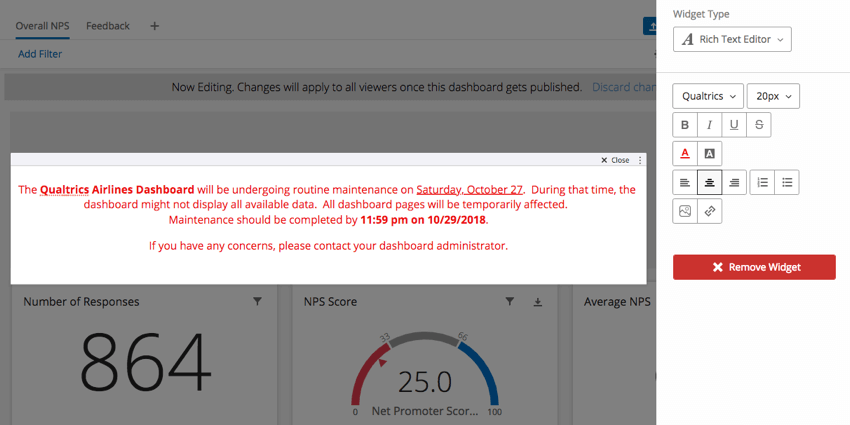Close the rich text widget editor
Image resolution: width=850 pixels, height=425 pixels.
coord(615,160)
